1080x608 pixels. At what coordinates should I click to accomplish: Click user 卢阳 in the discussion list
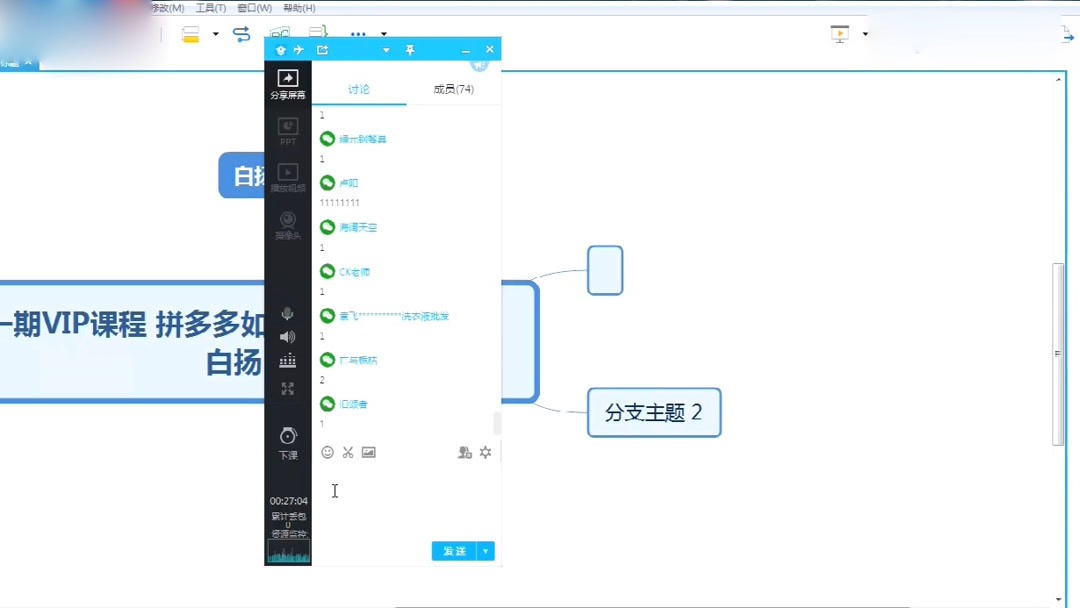coord(350,183)
